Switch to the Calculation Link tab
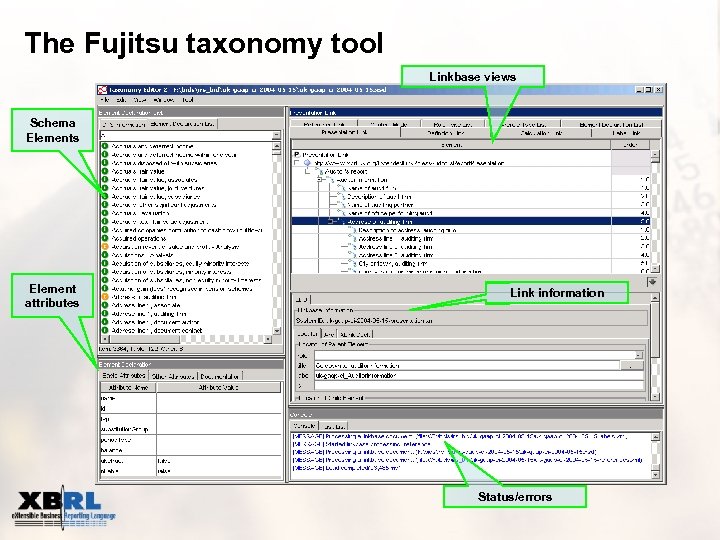The image size is (720, 540). click(542, 133)
